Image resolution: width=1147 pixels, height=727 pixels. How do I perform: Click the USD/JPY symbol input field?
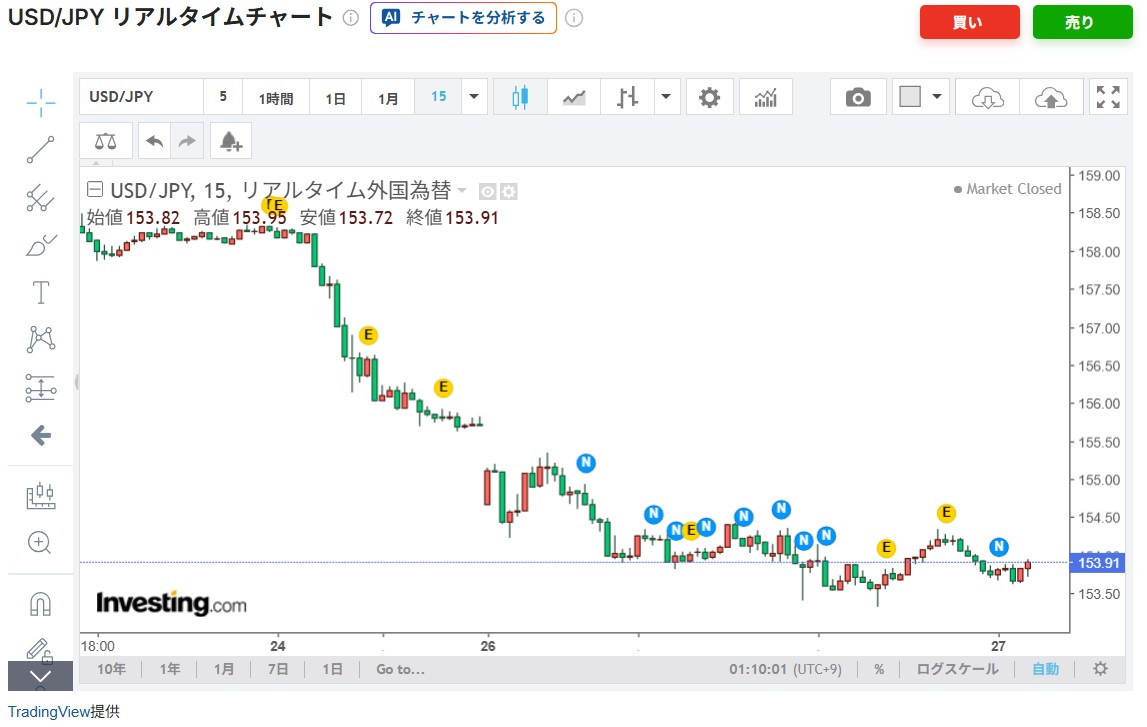(x=141, y=97)
